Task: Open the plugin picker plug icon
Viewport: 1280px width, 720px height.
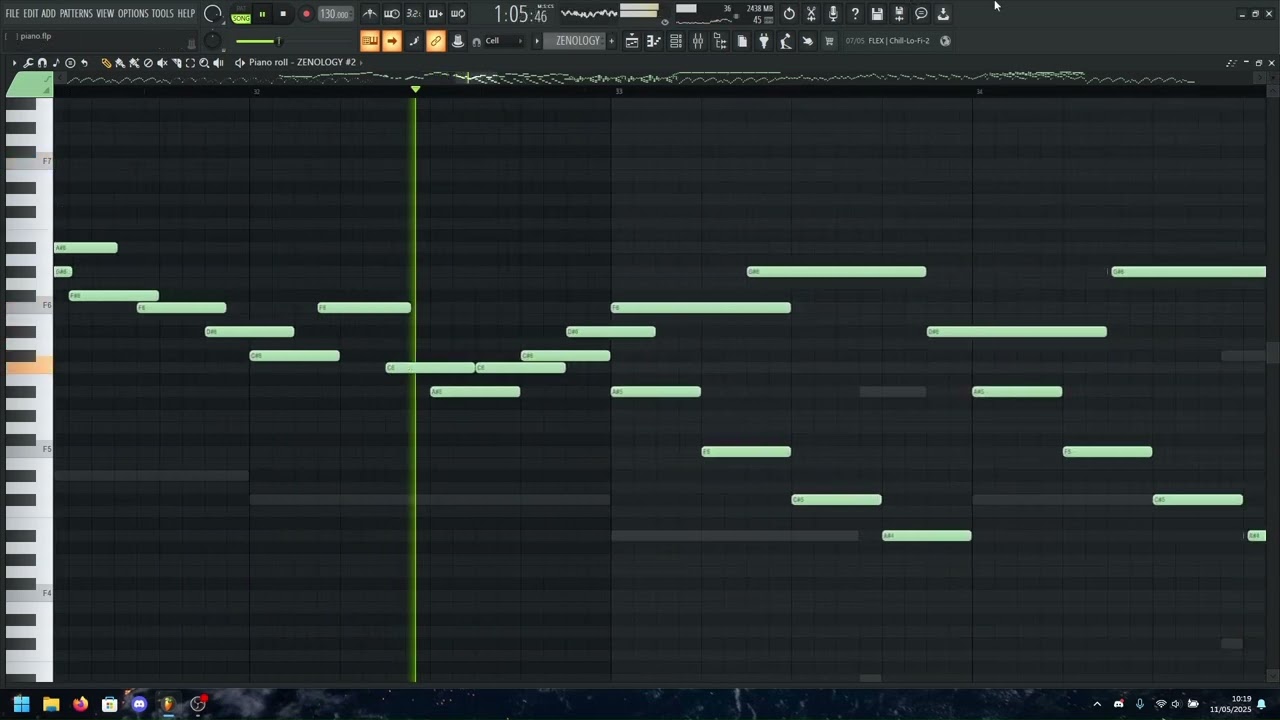Action: [764, 41]
